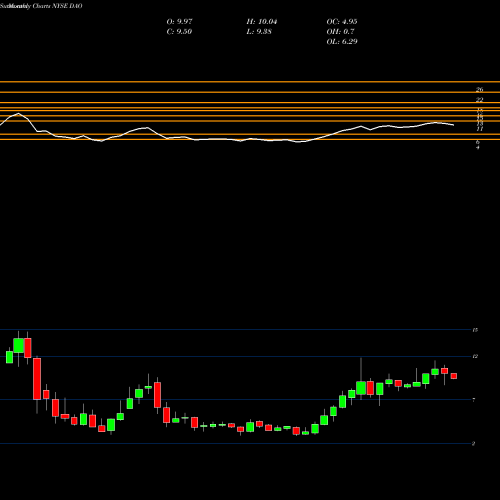500x500 pixels.
Task: Click the 'OC: 4.95' reading
Action: [342, 22]
